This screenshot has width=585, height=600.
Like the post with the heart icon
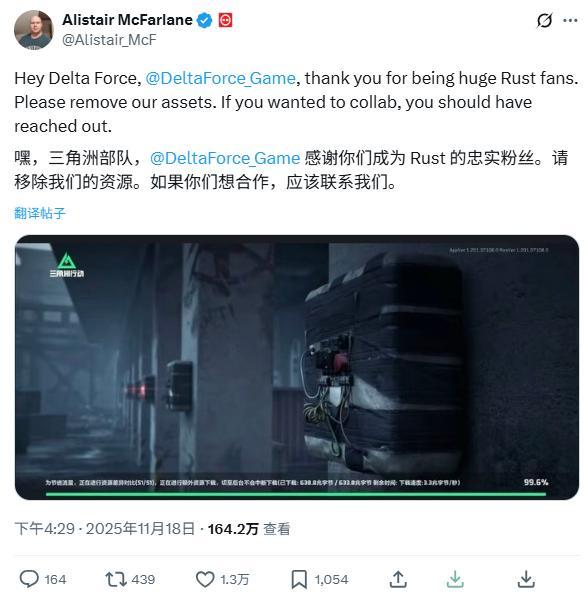point(205,579)
